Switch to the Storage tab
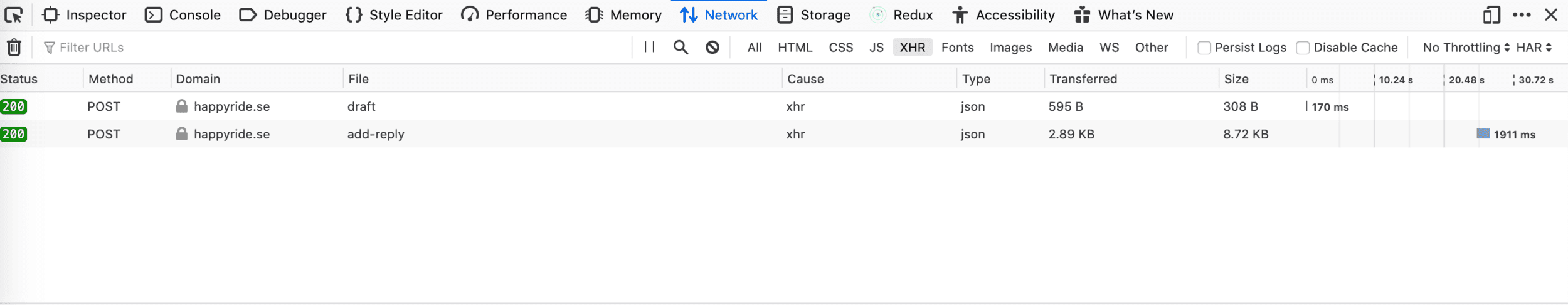The height and width of the screenshot is (305, 1568). [x=813, y=15]
